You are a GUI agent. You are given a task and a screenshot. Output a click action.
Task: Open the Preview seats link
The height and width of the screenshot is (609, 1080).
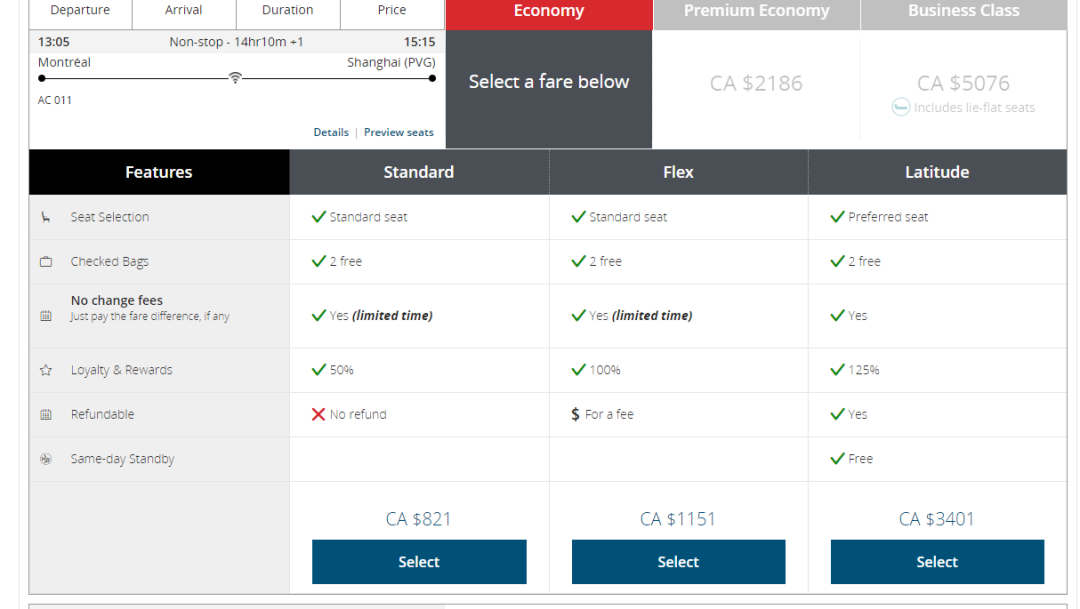[x=399, y=132]
